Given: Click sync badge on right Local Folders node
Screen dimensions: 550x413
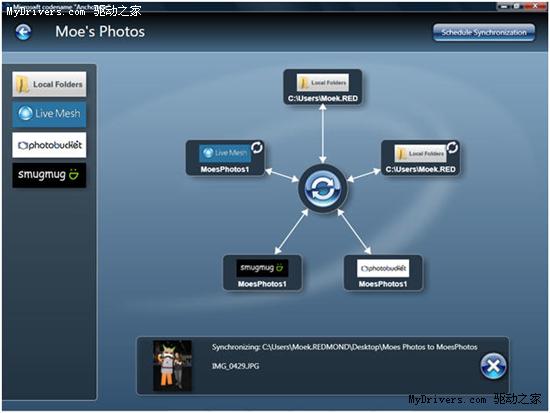Looking at the screenshot, I should pos(452,147).
